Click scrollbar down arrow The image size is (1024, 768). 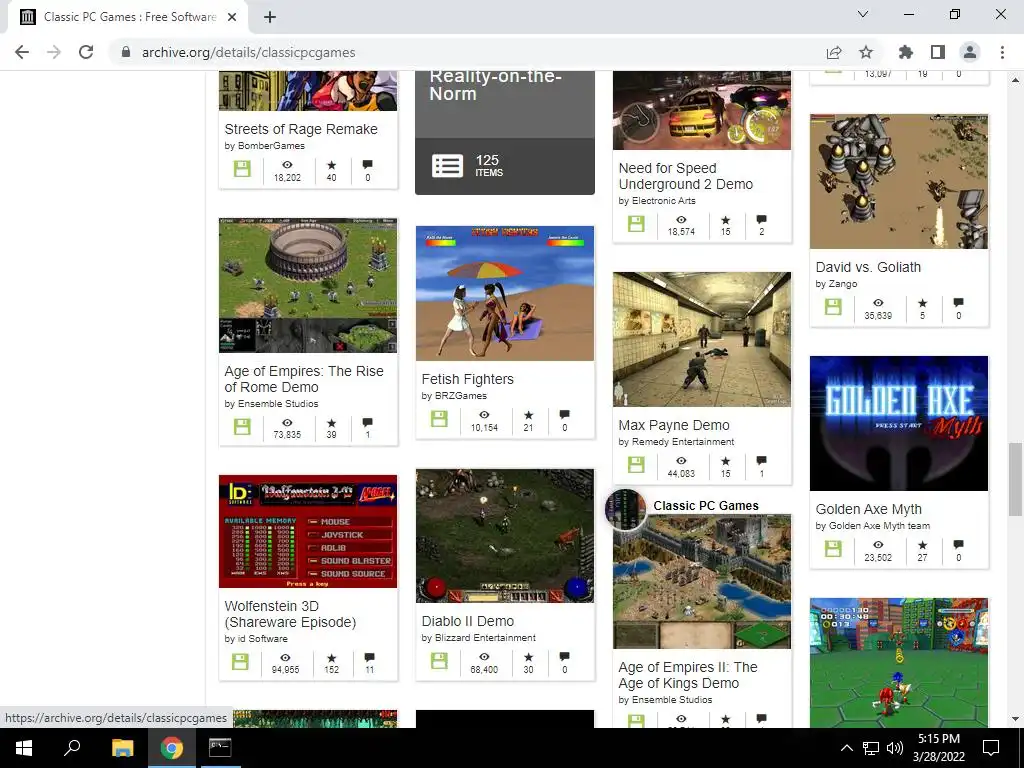pyautogui.click(x=1015, y=719)
